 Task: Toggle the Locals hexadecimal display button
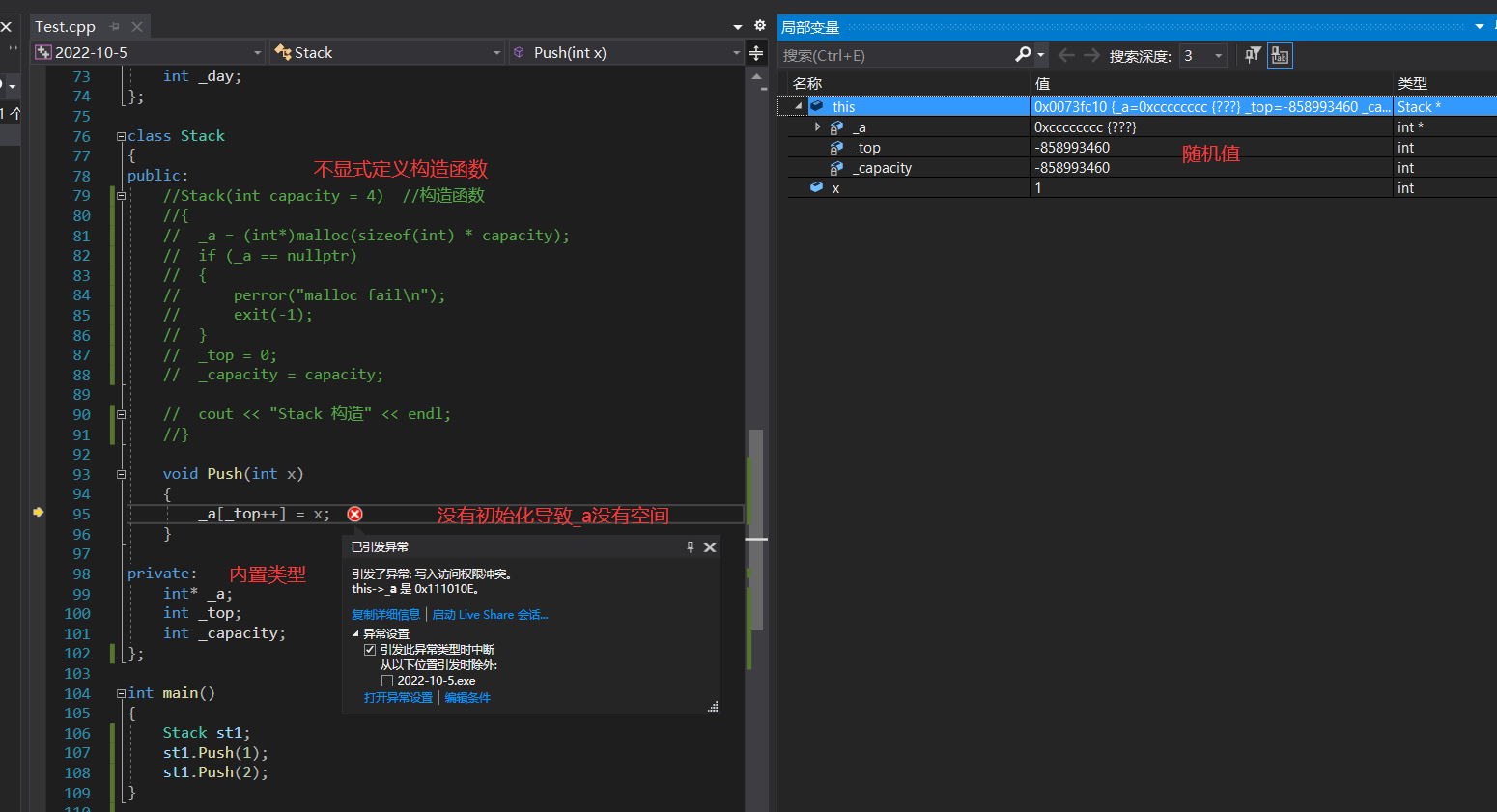click(1280, 56)
